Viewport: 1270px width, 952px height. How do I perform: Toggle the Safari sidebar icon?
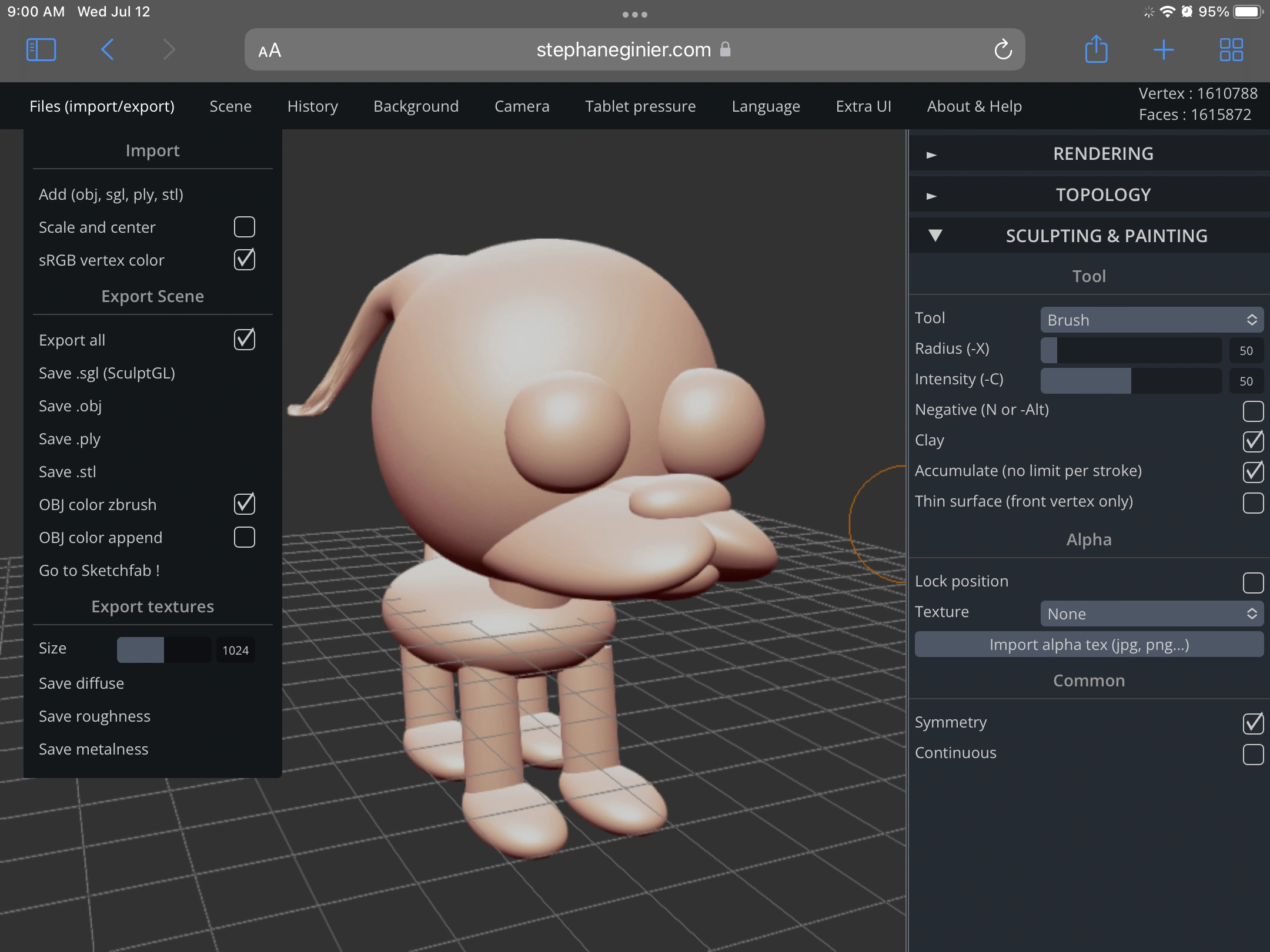coord(41,50)
